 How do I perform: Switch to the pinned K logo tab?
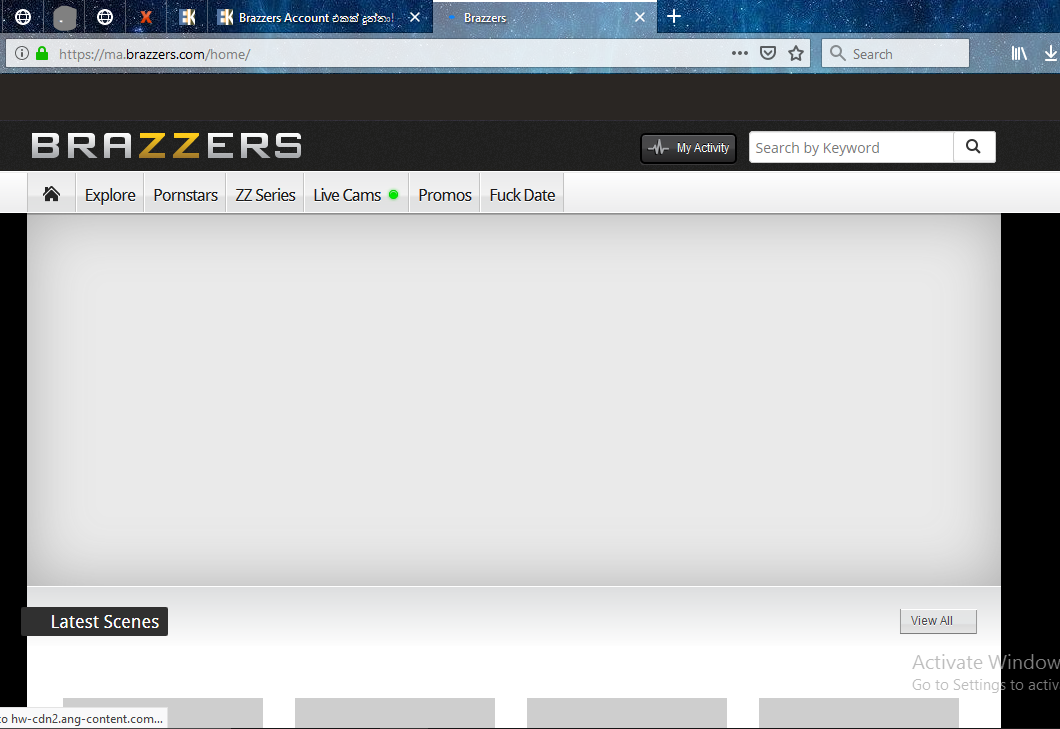pos(187,17)
